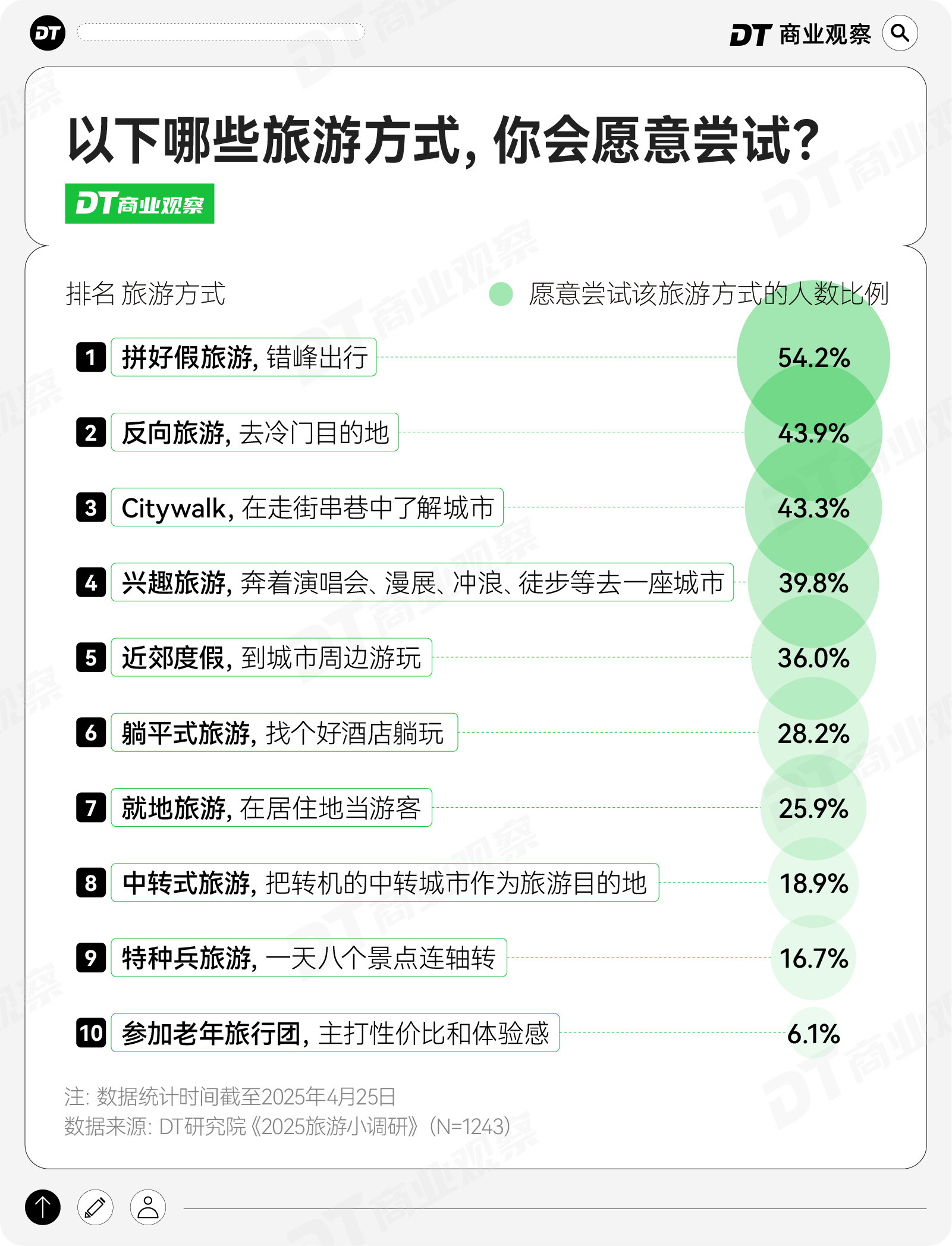Click the chart title heading
This screenshot has height=1246, width=952.
click(443, 140)
